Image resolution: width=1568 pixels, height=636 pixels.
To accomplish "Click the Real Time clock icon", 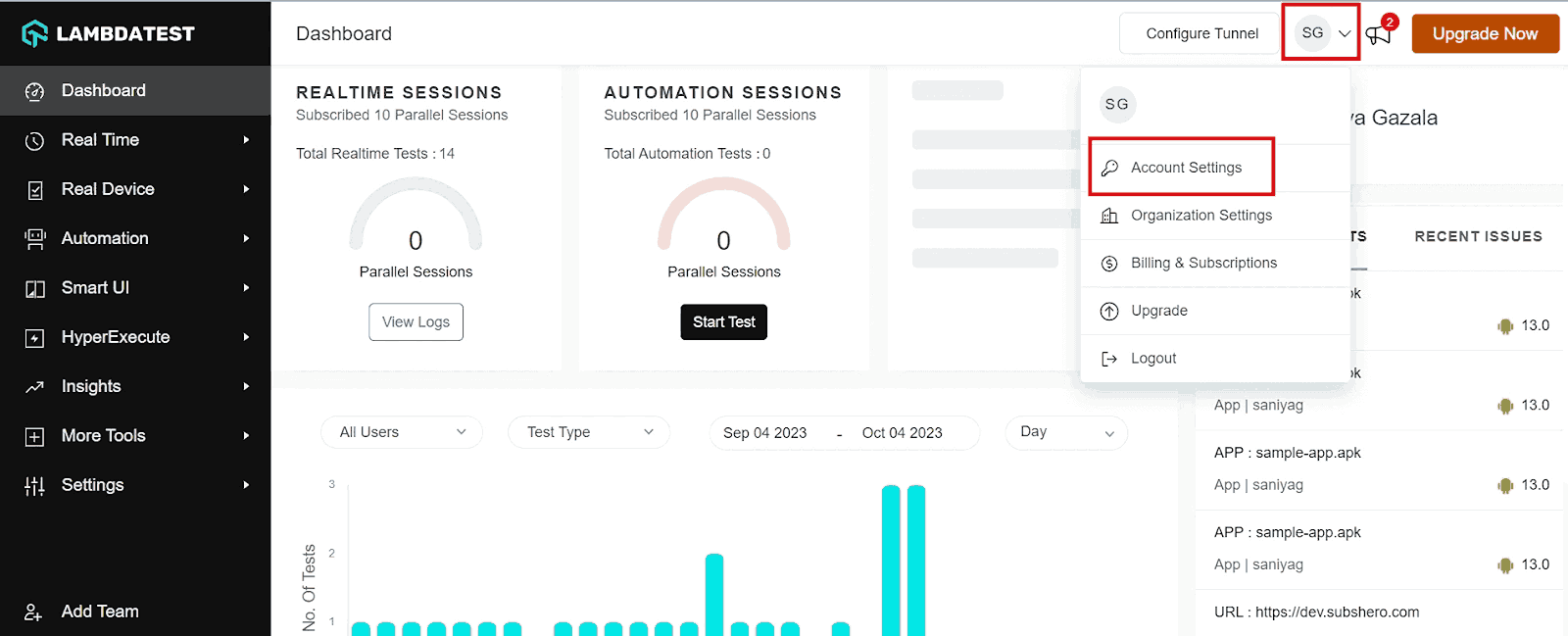I will click(34, 140).
